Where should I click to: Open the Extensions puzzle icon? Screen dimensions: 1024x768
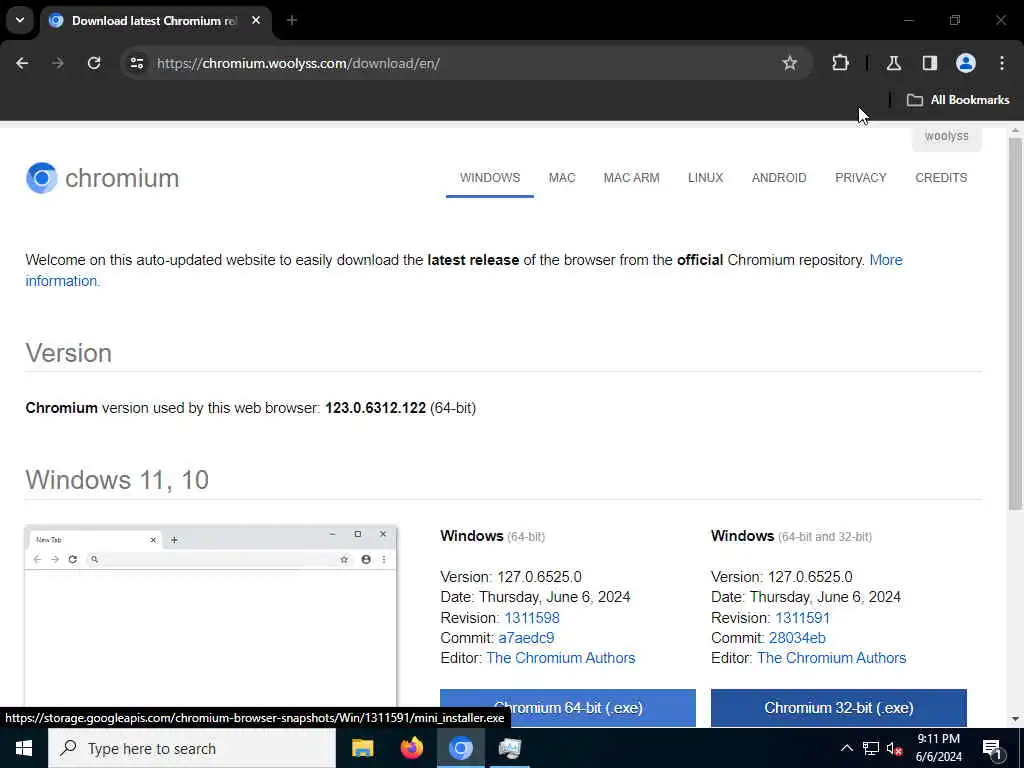coord(840,63)
